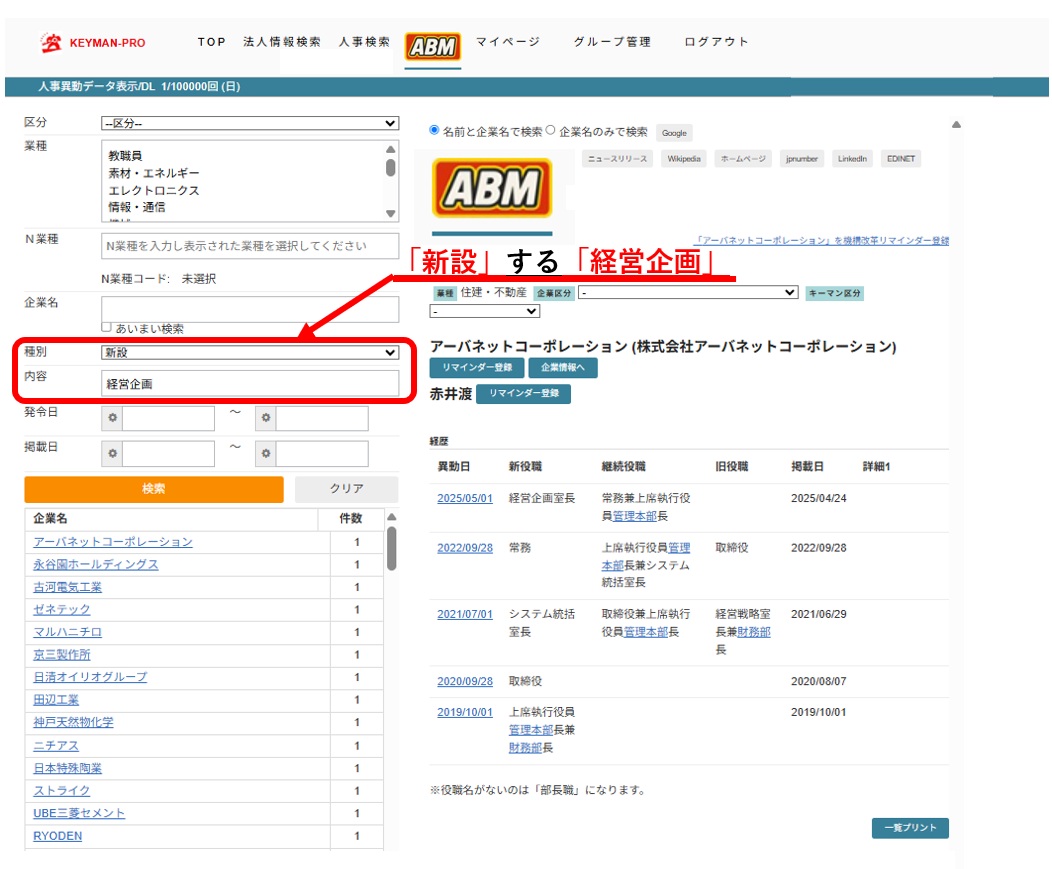Open アーバネットコーポレーション in company list
Viewport: 1052px width, 869px height.
(x=113, y=542)
